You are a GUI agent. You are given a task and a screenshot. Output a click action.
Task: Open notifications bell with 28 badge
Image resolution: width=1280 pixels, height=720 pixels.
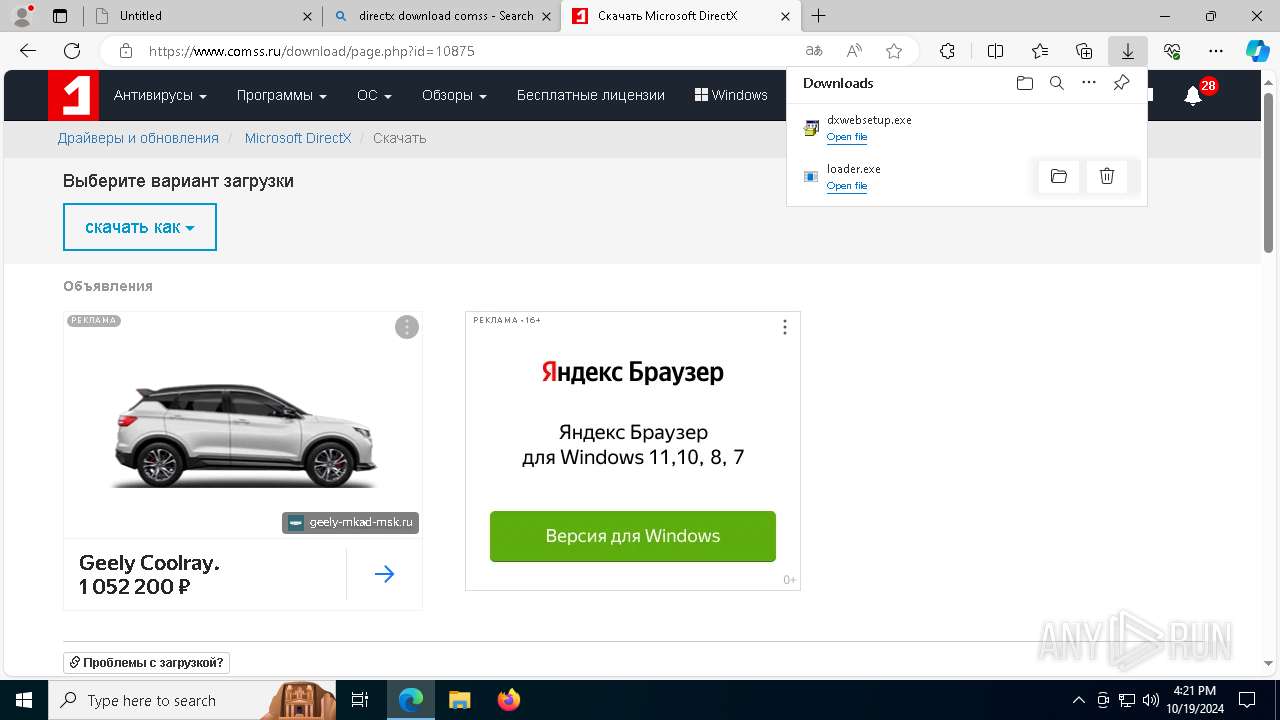pyautogui.click(x=1194, y=95)
